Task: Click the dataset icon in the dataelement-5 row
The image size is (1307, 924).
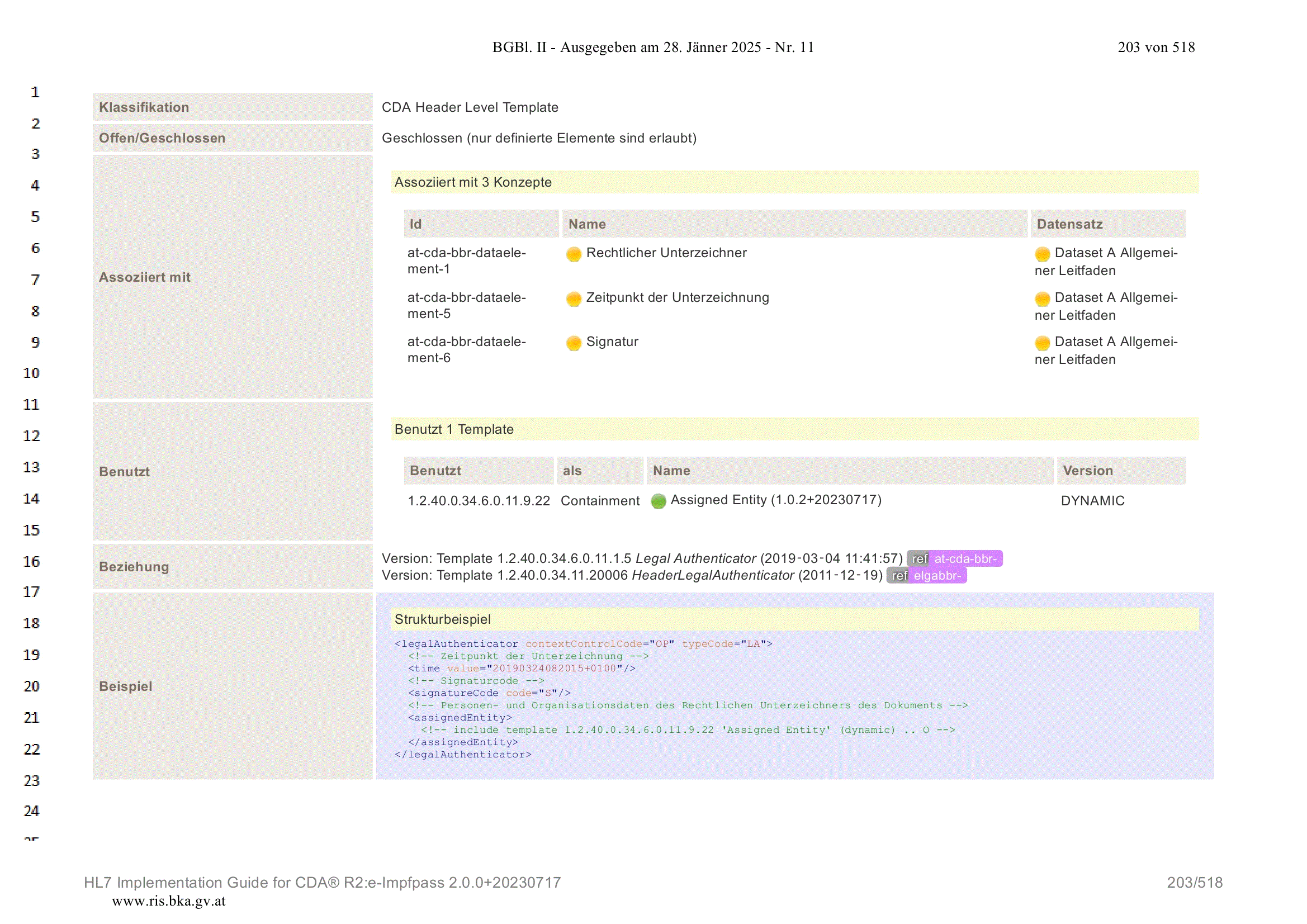Action: pyautogui.click(x=1042, y=299)
